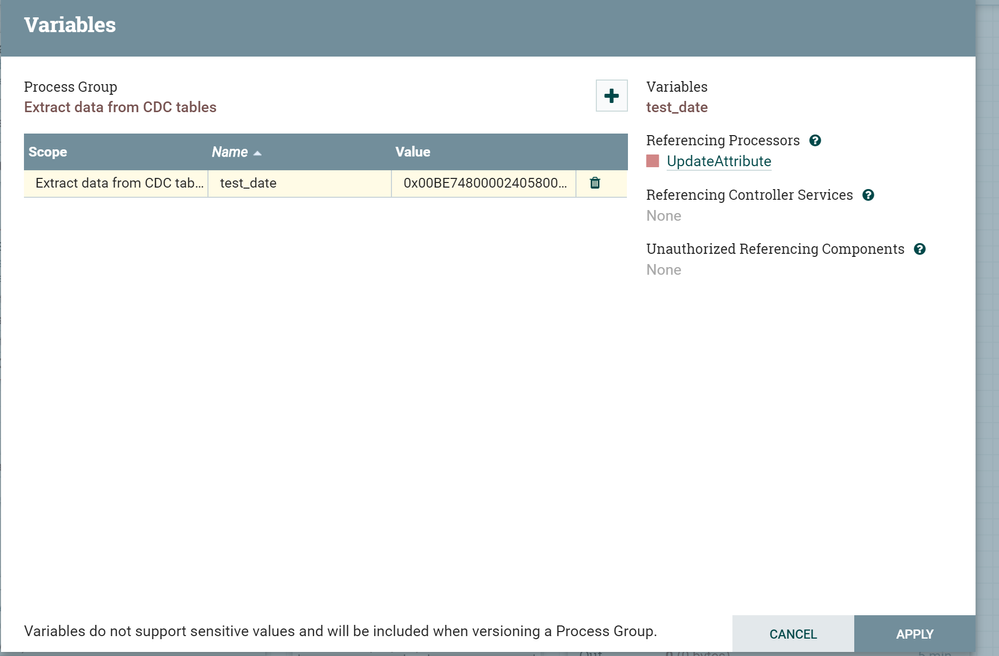Viewport: 999px width, 656px height.
Task: Delete the test_date variable with trash icon
Action: coord(595,183)
